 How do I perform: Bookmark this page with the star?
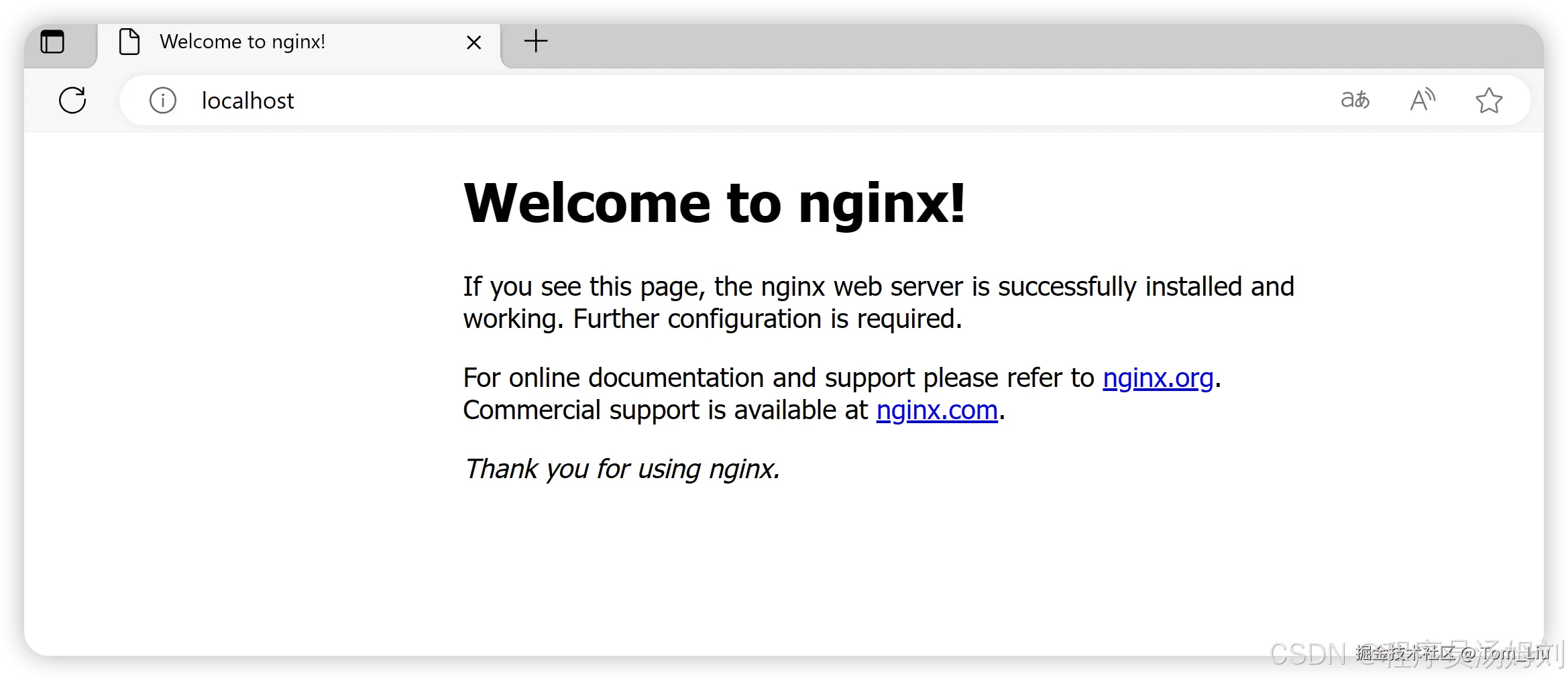click(x=1489, y=101)
